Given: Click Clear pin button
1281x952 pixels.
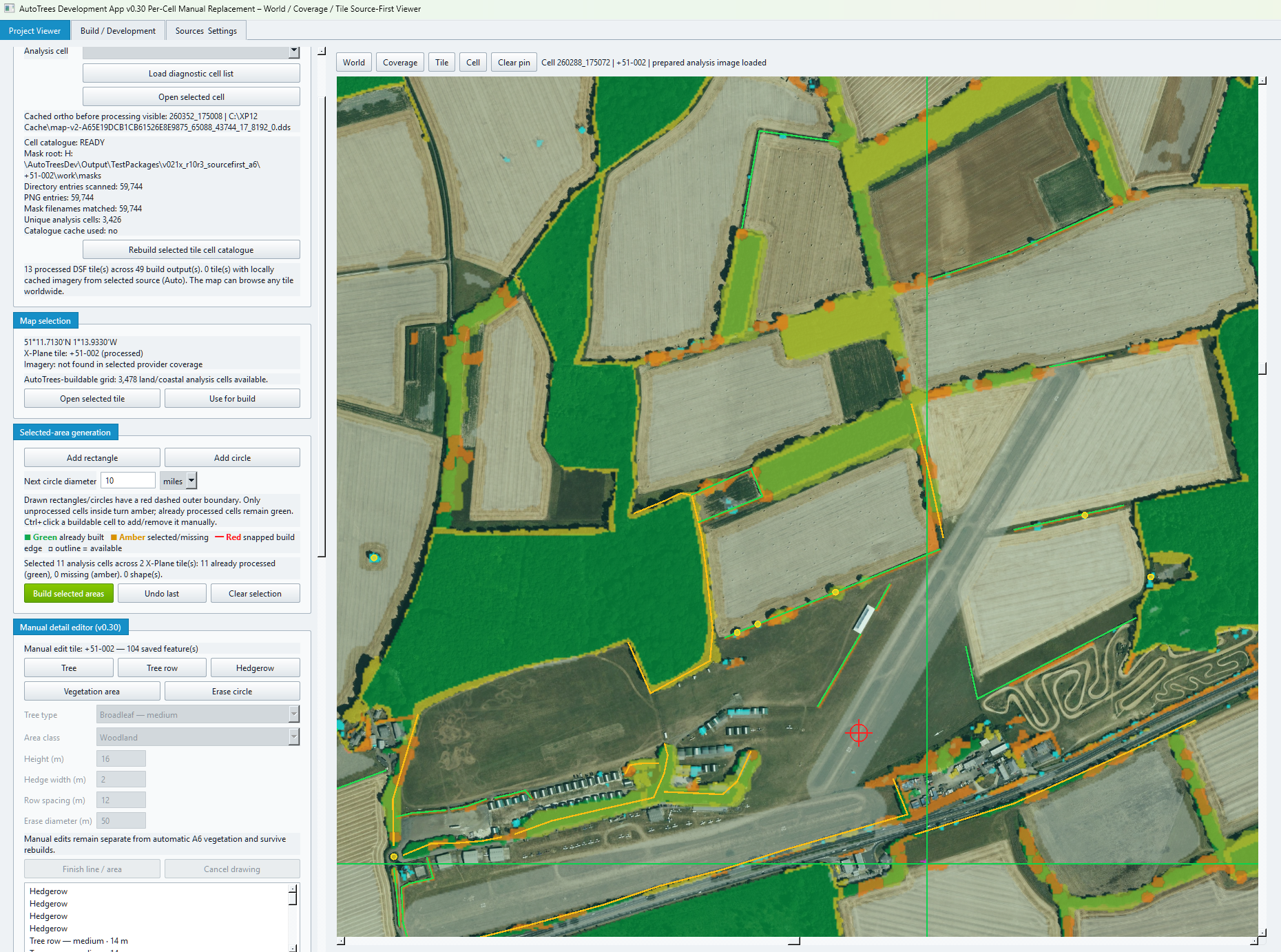Looking at the screenshot, I should 514,63.
